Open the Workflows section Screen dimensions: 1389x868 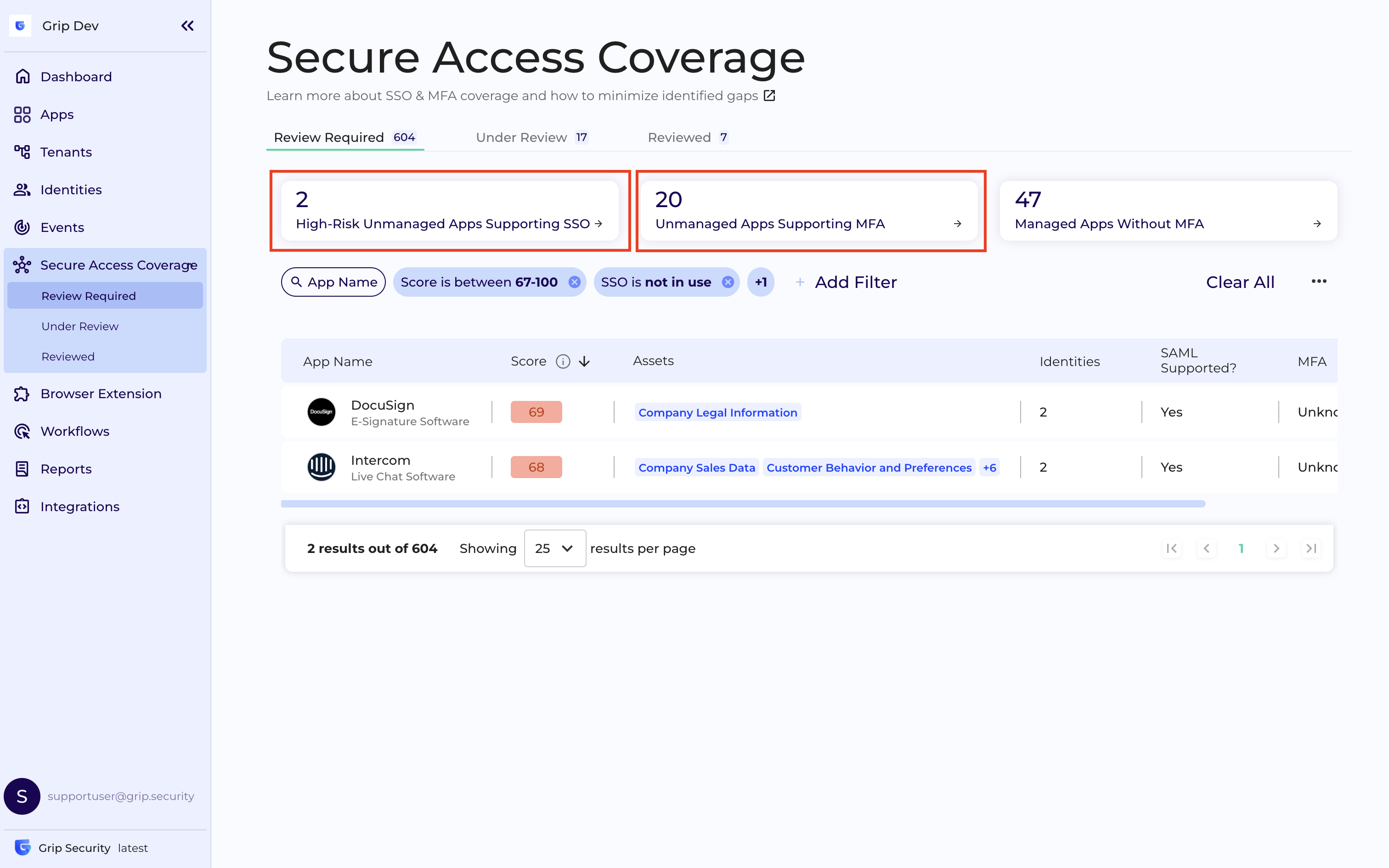tap(74, 431)
